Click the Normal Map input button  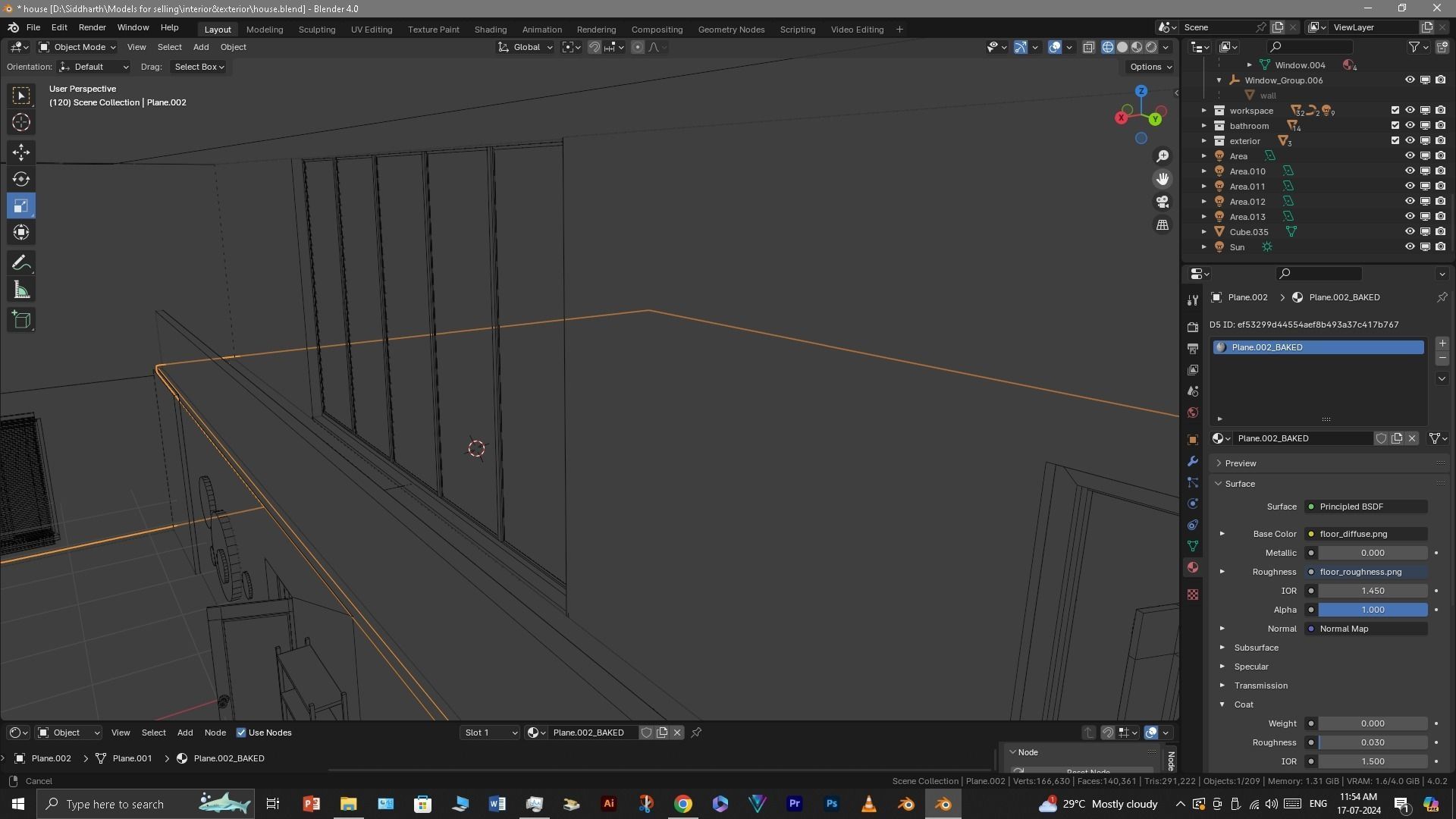(x=1366, y=629)
